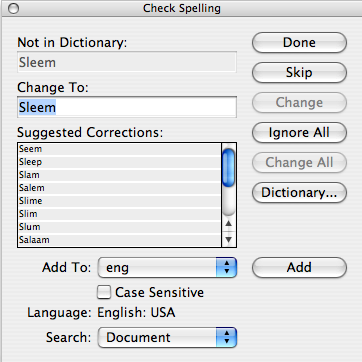Click the suggestions scrollbar up arrow

coord(229,224)
